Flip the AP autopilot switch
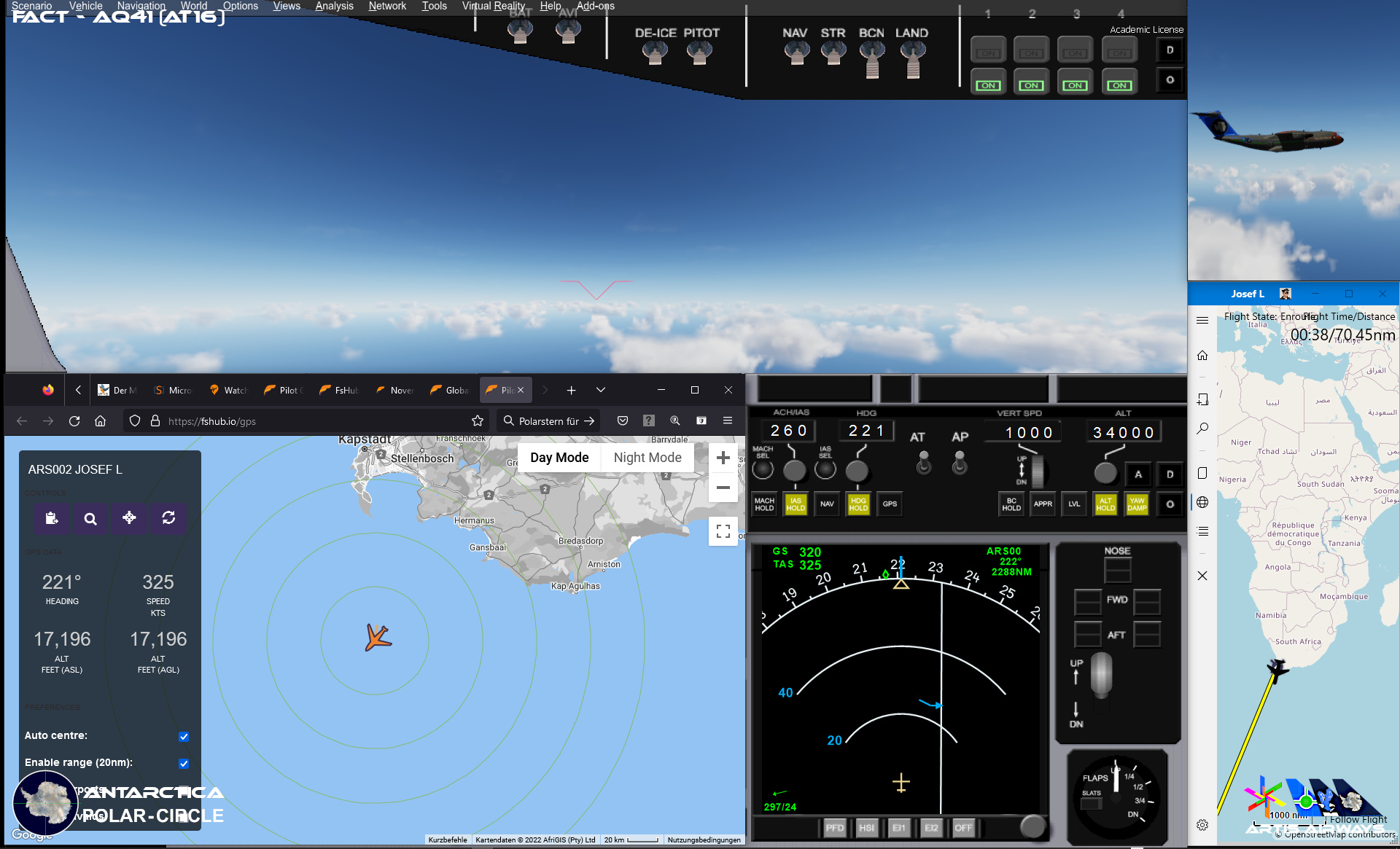This screenshot has width=1400, height=849. click(960, 462)
